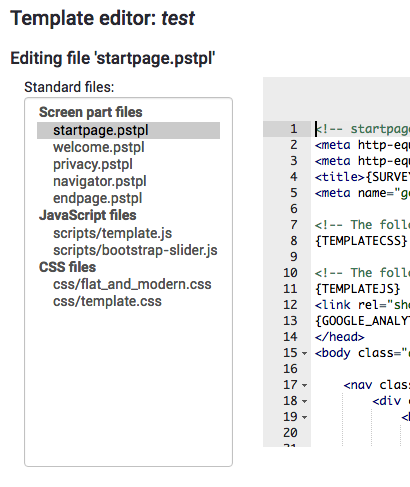Click 'Standard files:' label
Viewport: 410px width, 487px height.
pos(69,87)
